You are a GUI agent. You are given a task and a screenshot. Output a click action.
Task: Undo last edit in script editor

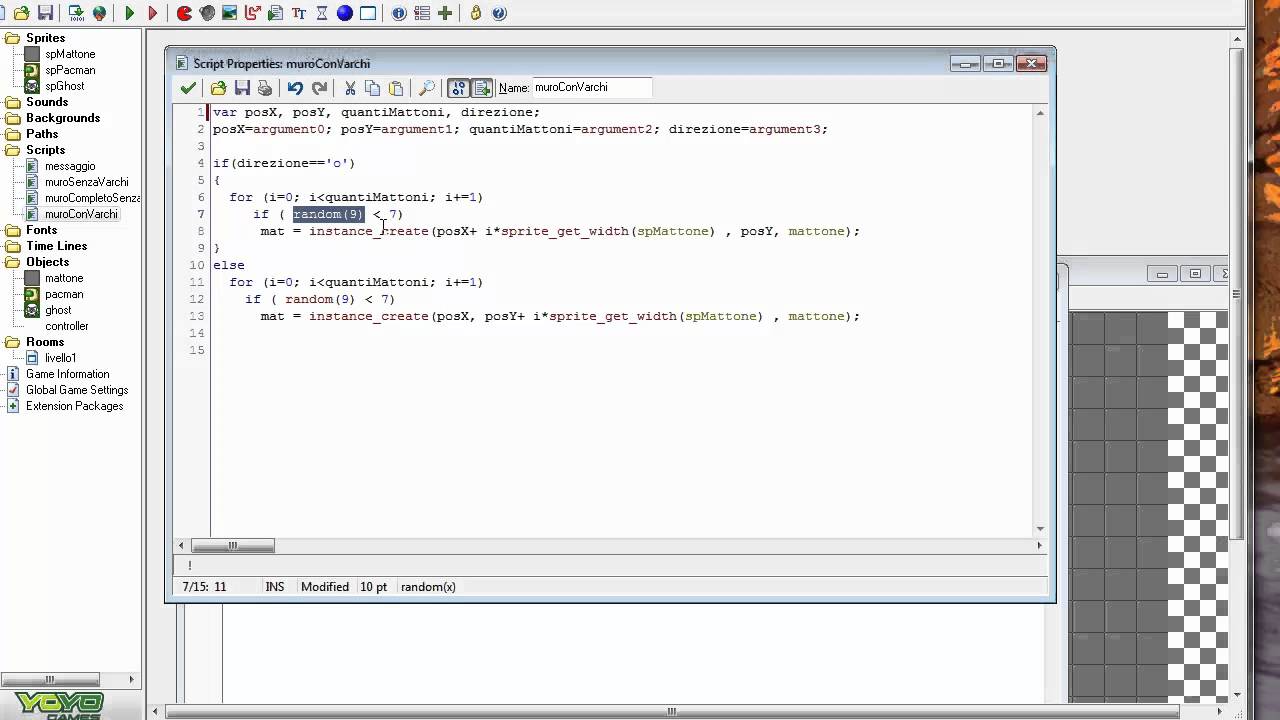click(x=295, y=88)
